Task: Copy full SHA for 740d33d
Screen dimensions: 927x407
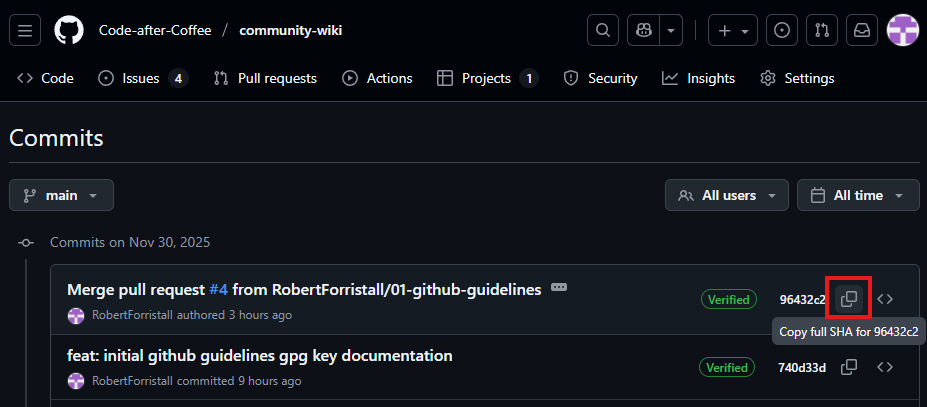Action: click(x=849, y=367)
